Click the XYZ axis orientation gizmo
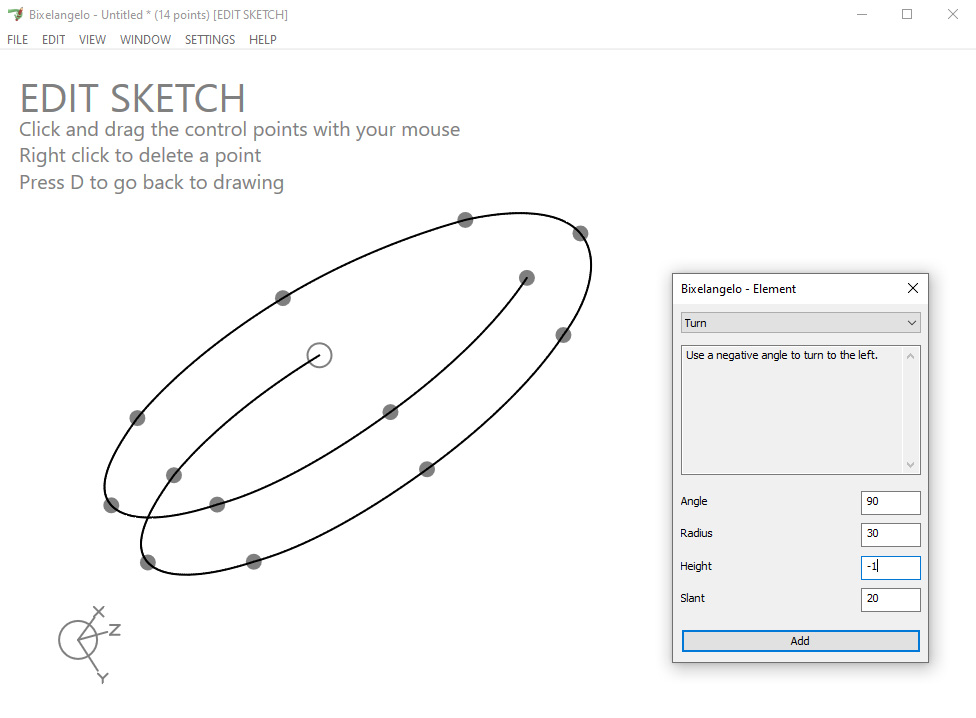Screen dimensions: 976x718 [89, 644]
